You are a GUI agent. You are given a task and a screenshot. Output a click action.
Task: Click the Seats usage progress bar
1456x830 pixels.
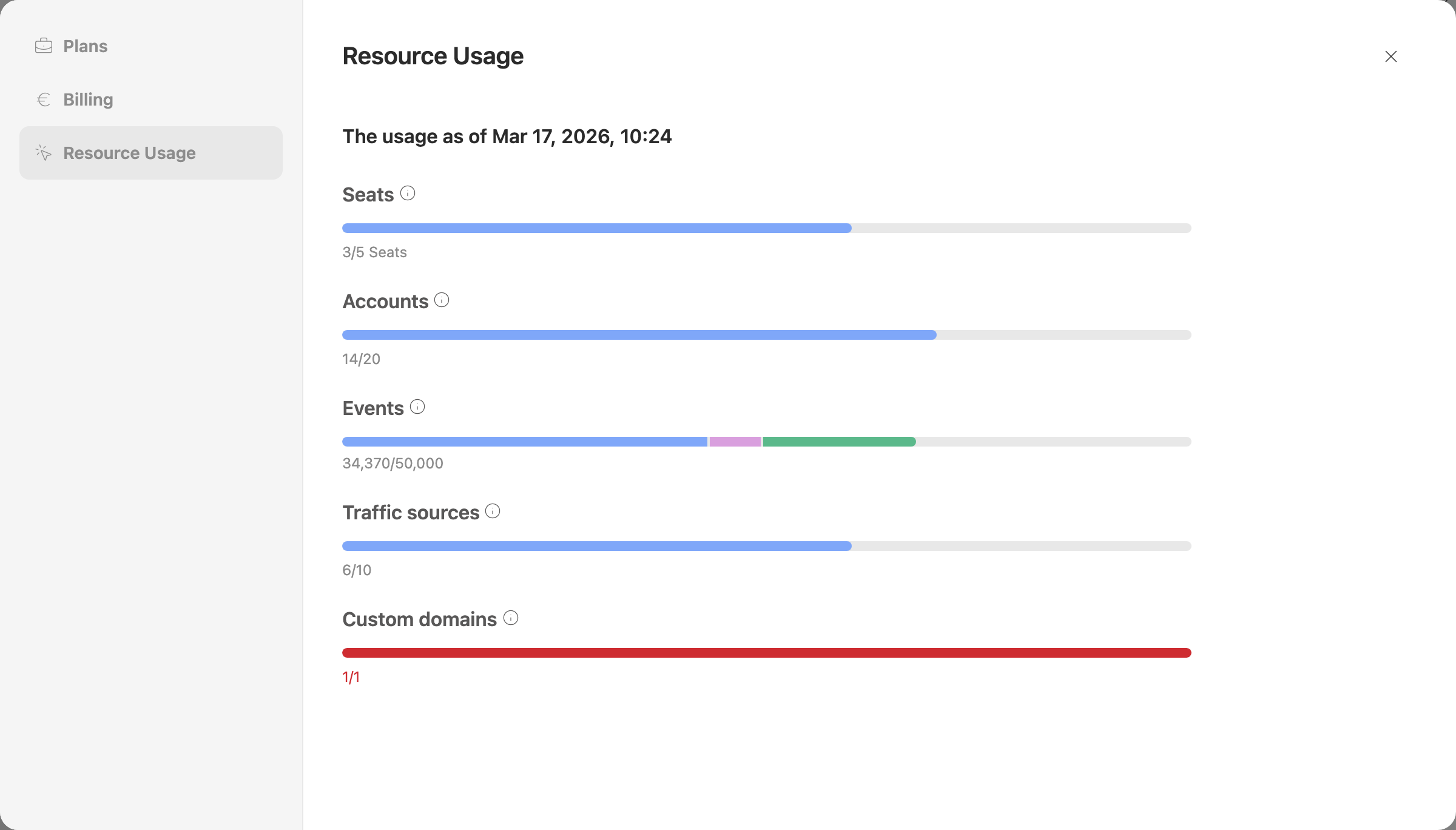click(x=767, y=228)
